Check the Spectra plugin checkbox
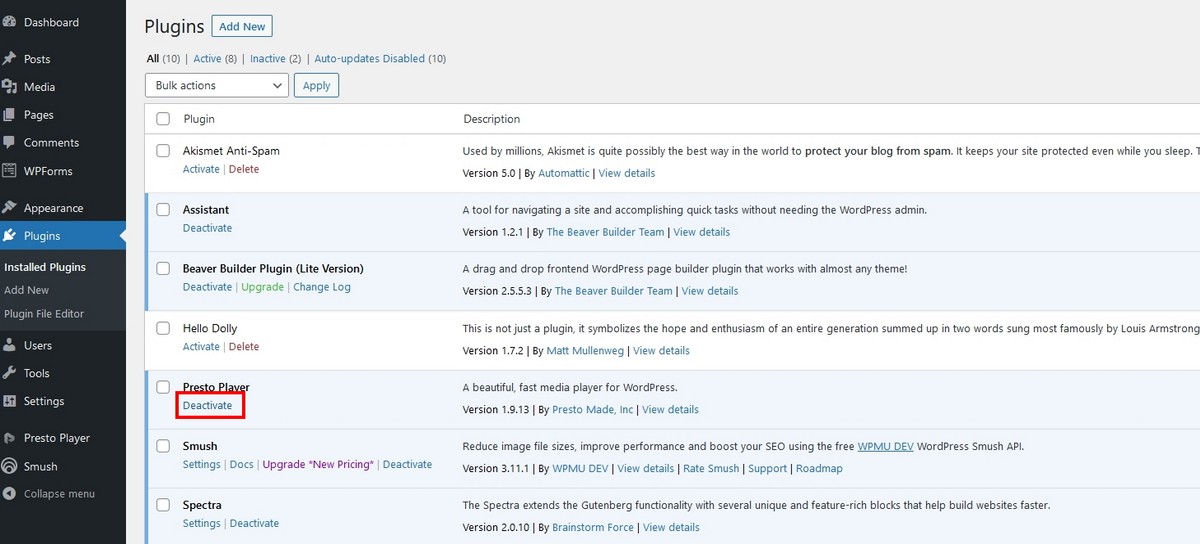Image resolution: width=1200 pixels, height=544 pixels. 163,505
